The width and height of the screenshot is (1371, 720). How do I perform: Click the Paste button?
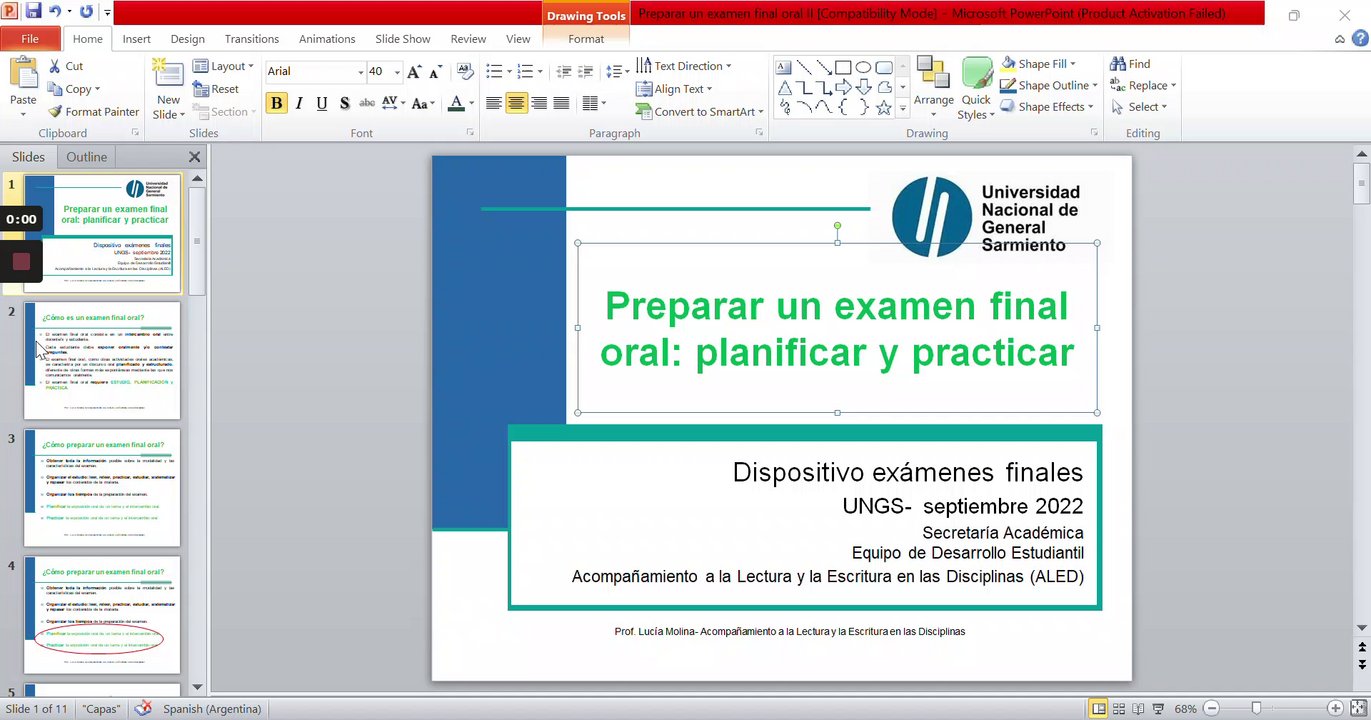coord(23,87)
